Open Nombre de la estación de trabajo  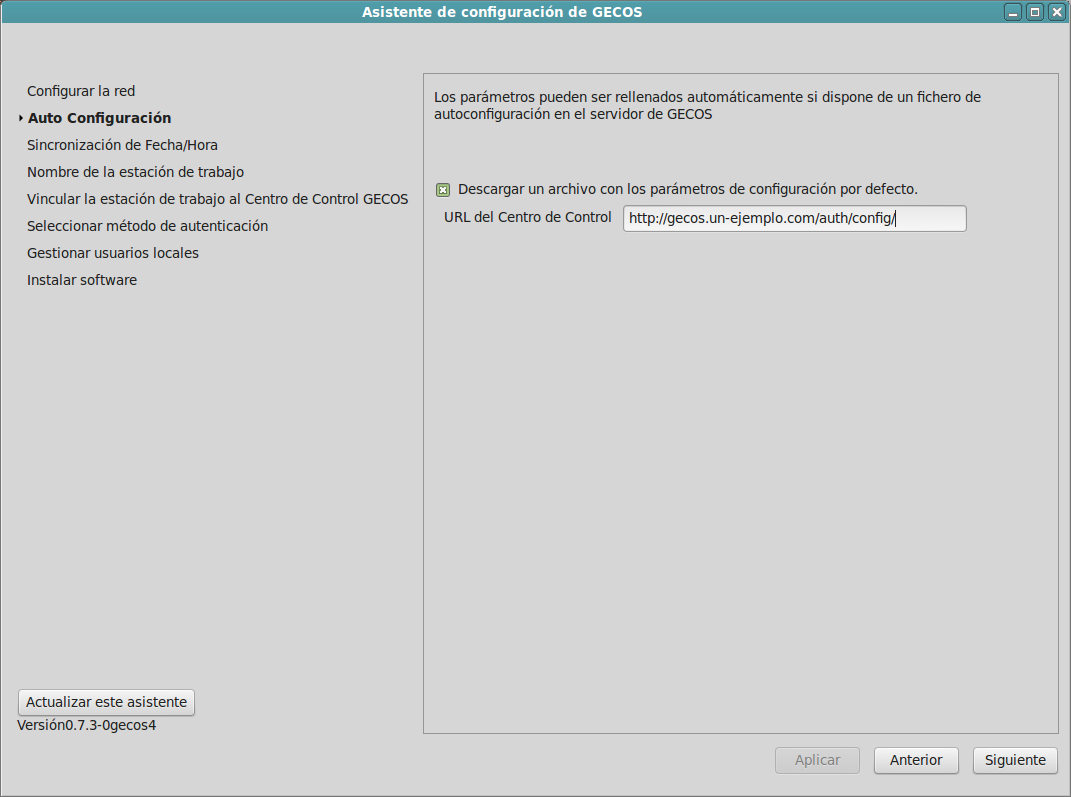[135, 172]
